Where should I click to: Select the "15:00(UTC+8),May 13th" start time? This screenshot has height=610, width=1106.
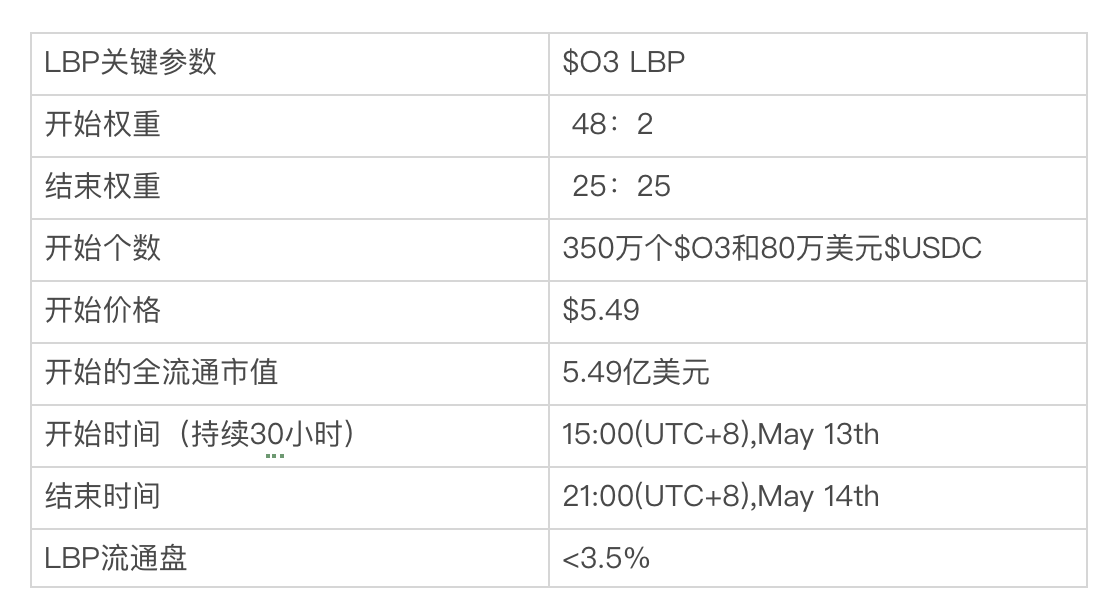(x=720, y=434)
